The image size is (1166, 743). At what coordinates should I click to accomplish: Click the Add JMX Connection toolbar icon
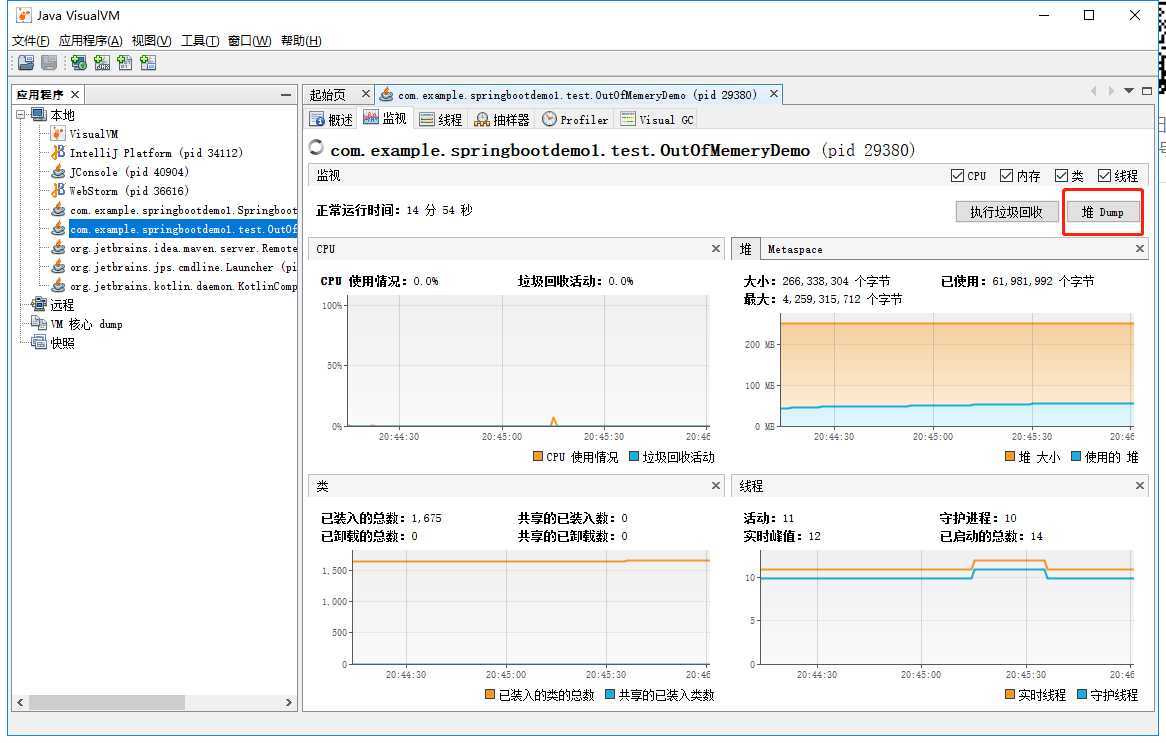point(102,63)
